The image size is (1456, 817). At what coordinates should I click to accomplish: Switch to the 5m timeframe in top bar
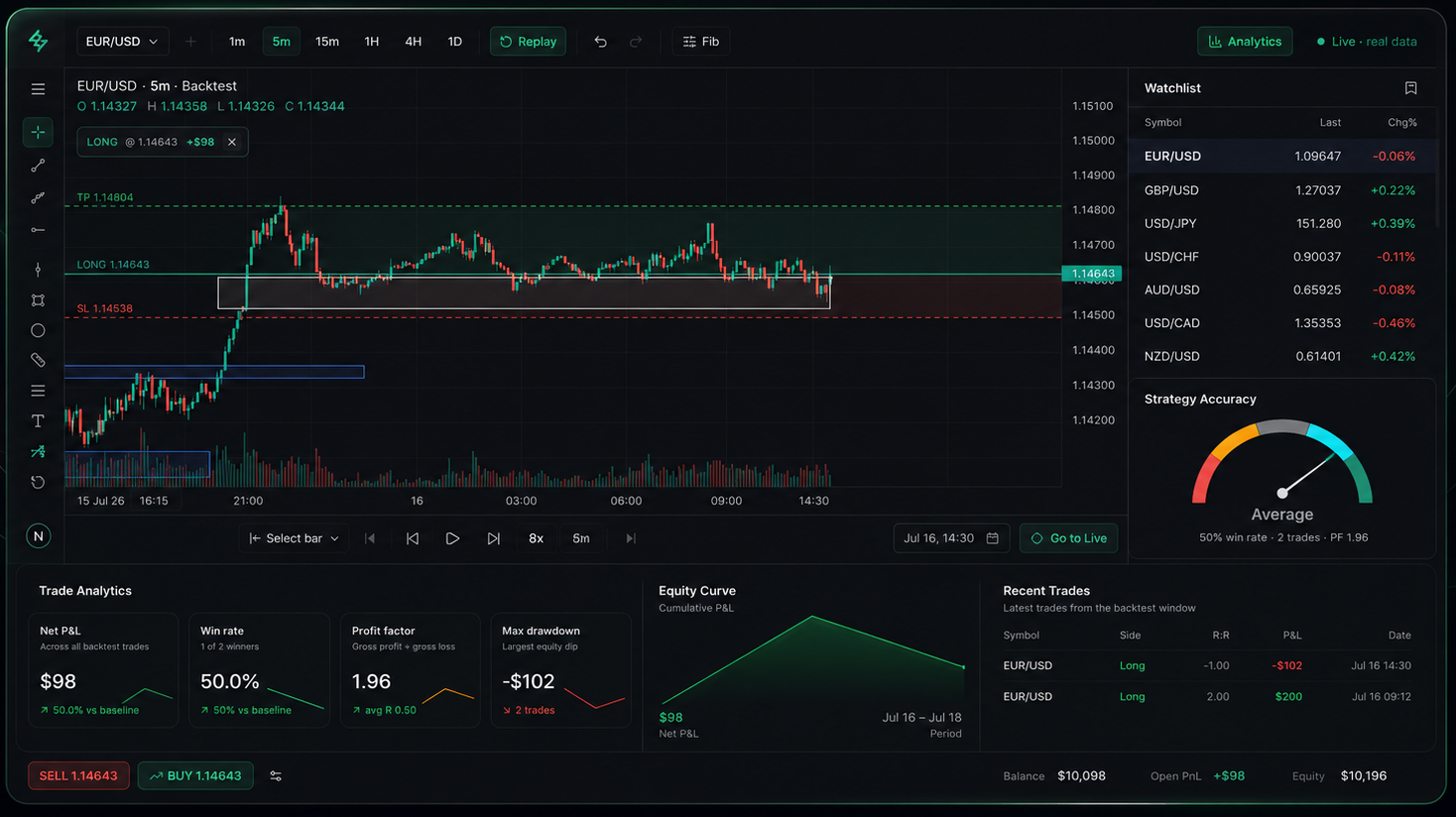(282, 42)
